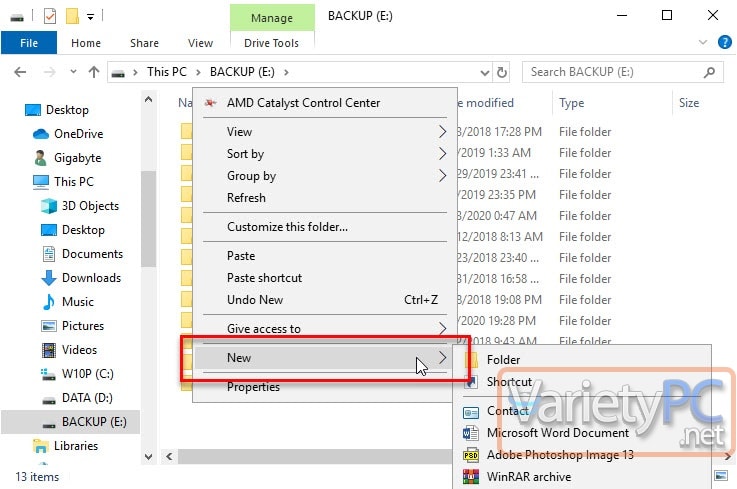This screenshot has height=489, width=737.
Task: Open the recent locations dropdown arrow
Action: pyautogui.click(x=73, y=72)
